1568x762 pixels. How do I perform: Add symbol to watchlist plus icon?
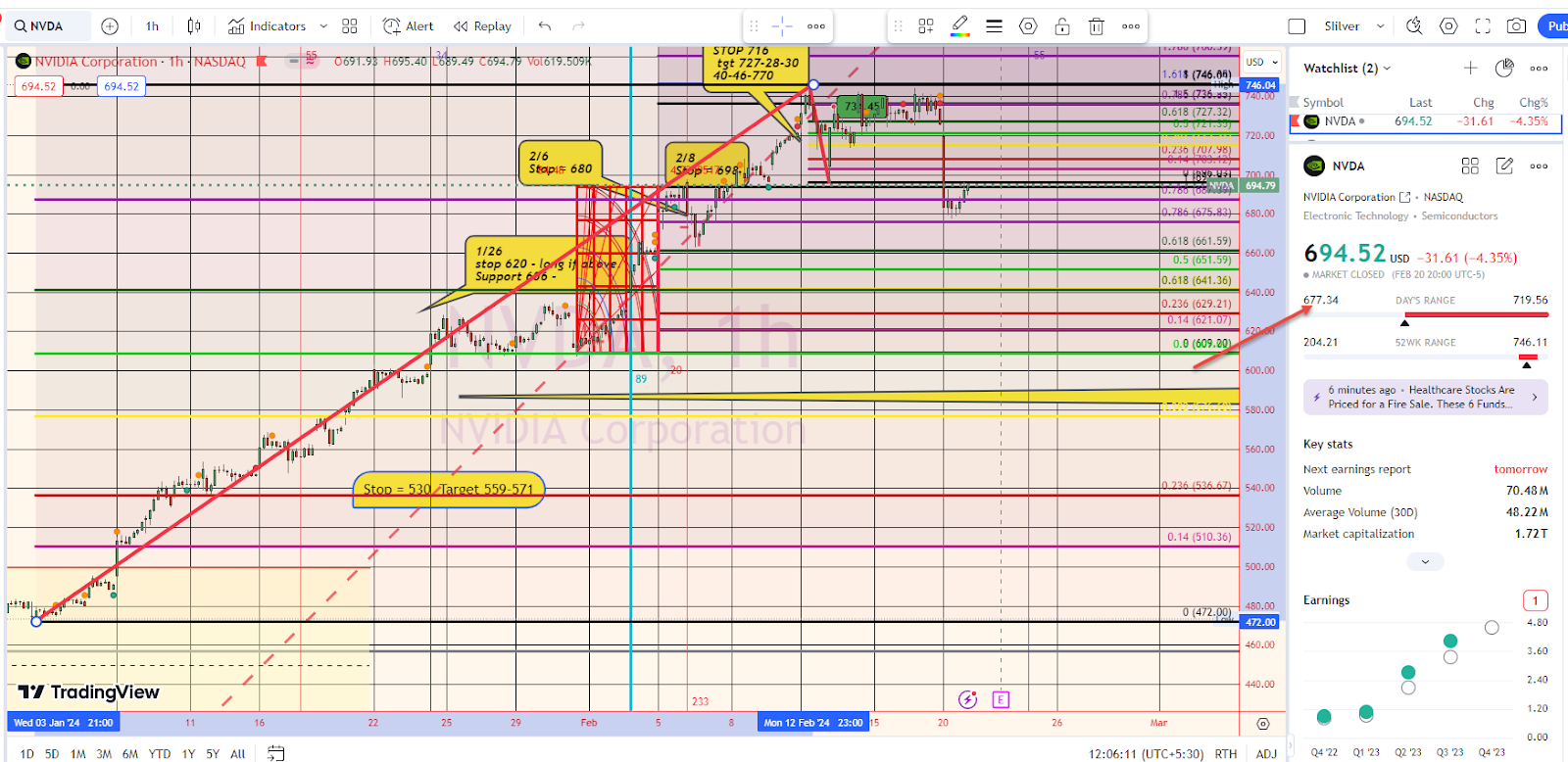tap(1470, 68)
